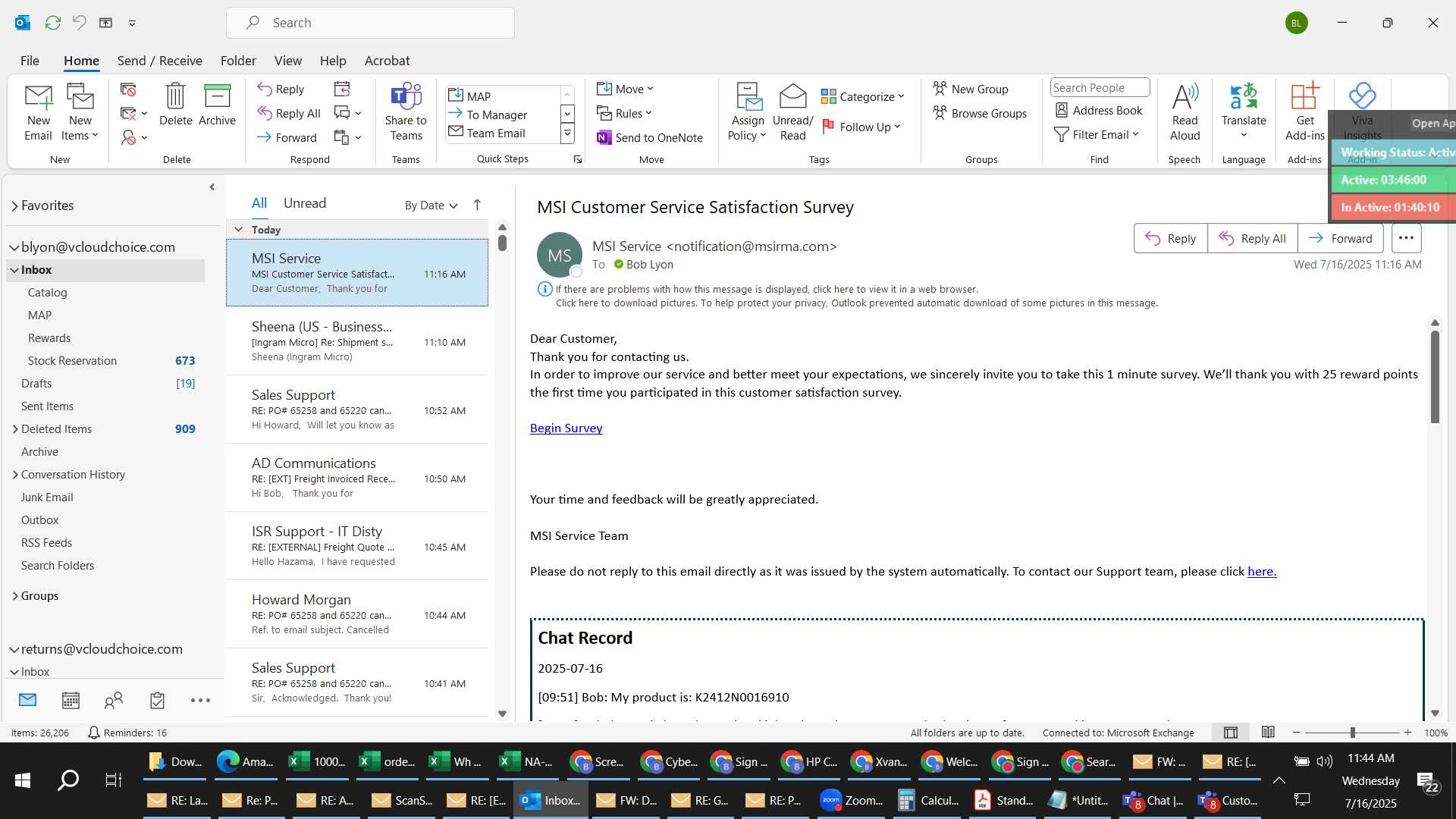Switch to Send / Receive tab
The width and height of the screenshot is (1456, 819).
pos(159,61)
